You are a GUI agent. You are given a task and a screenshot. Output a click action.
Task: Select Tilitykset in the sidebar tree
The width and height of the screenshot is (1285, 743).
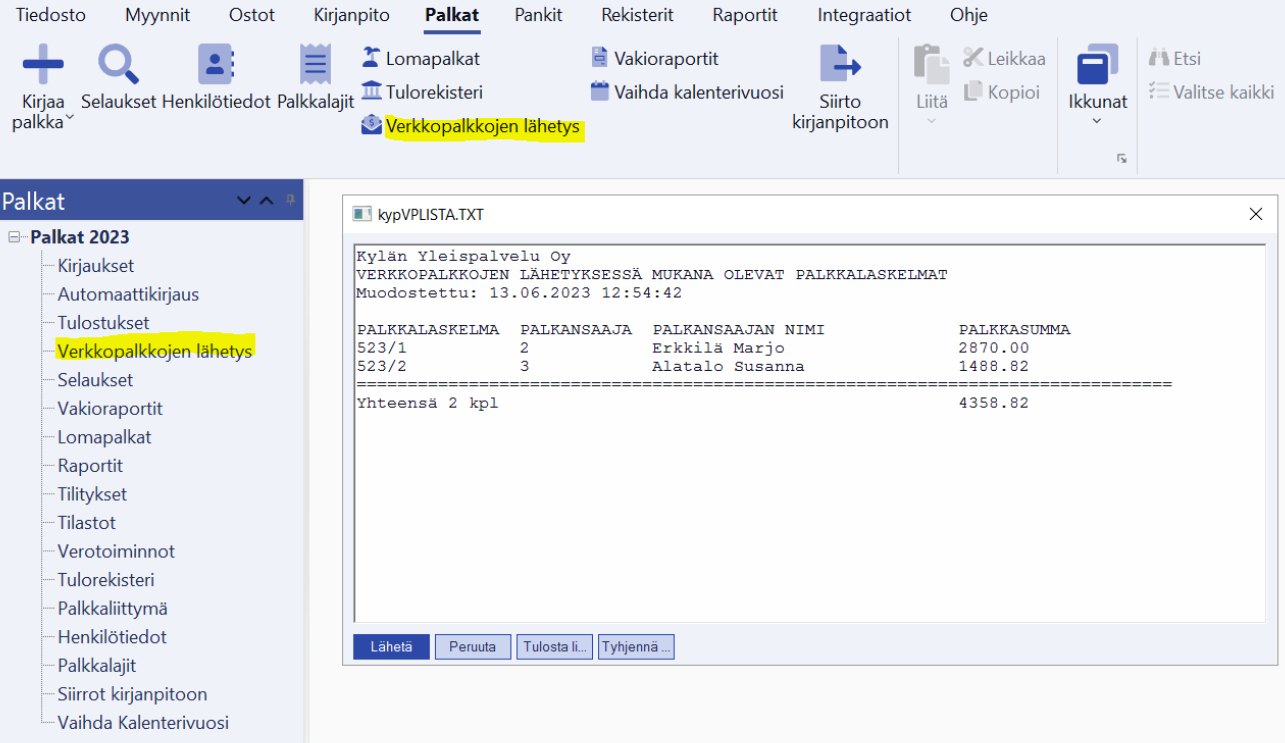click(92, 494)
